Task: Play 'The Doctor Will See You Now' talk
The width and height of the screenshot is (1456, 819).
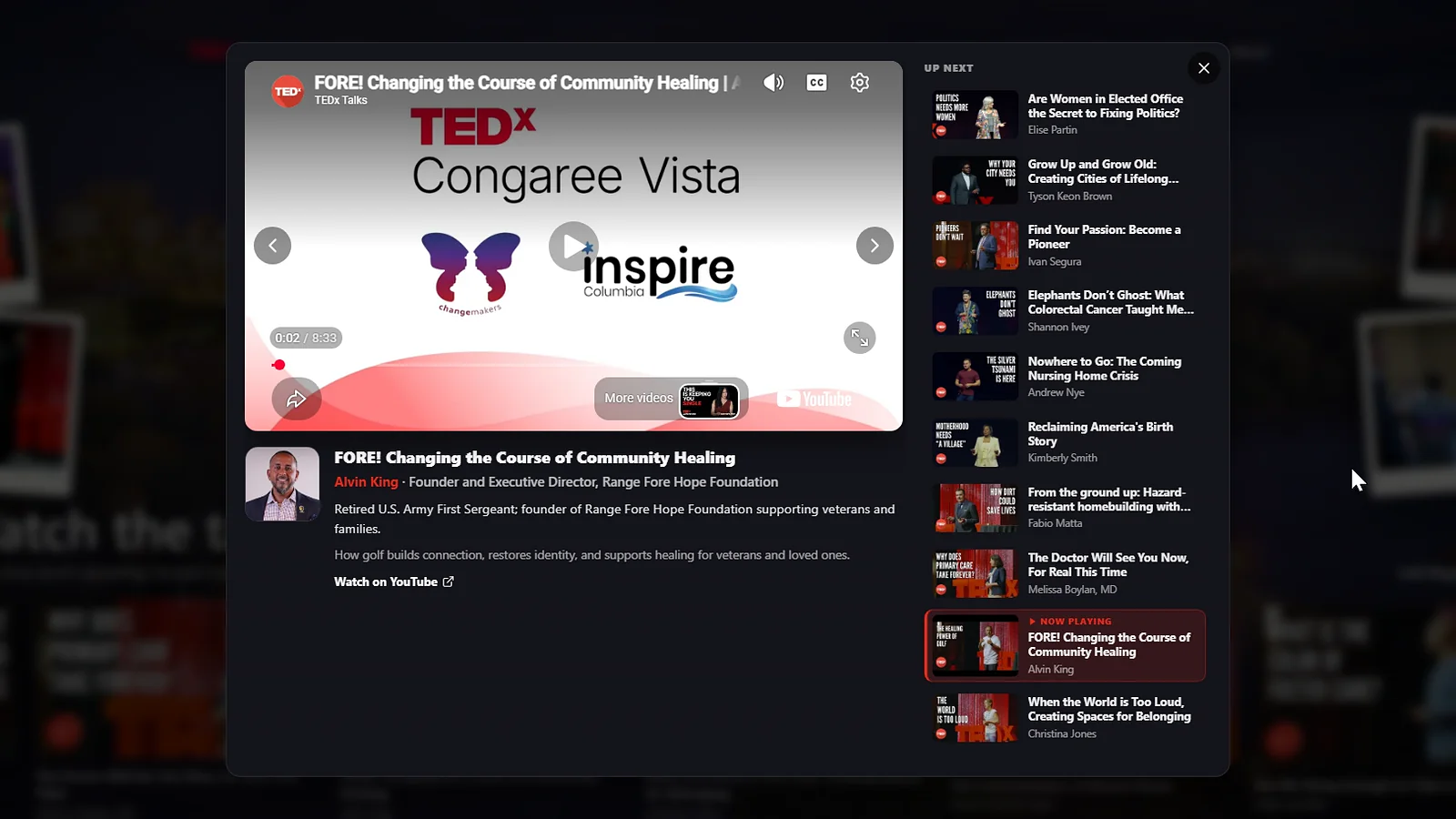Action: tap(1066, 572)
